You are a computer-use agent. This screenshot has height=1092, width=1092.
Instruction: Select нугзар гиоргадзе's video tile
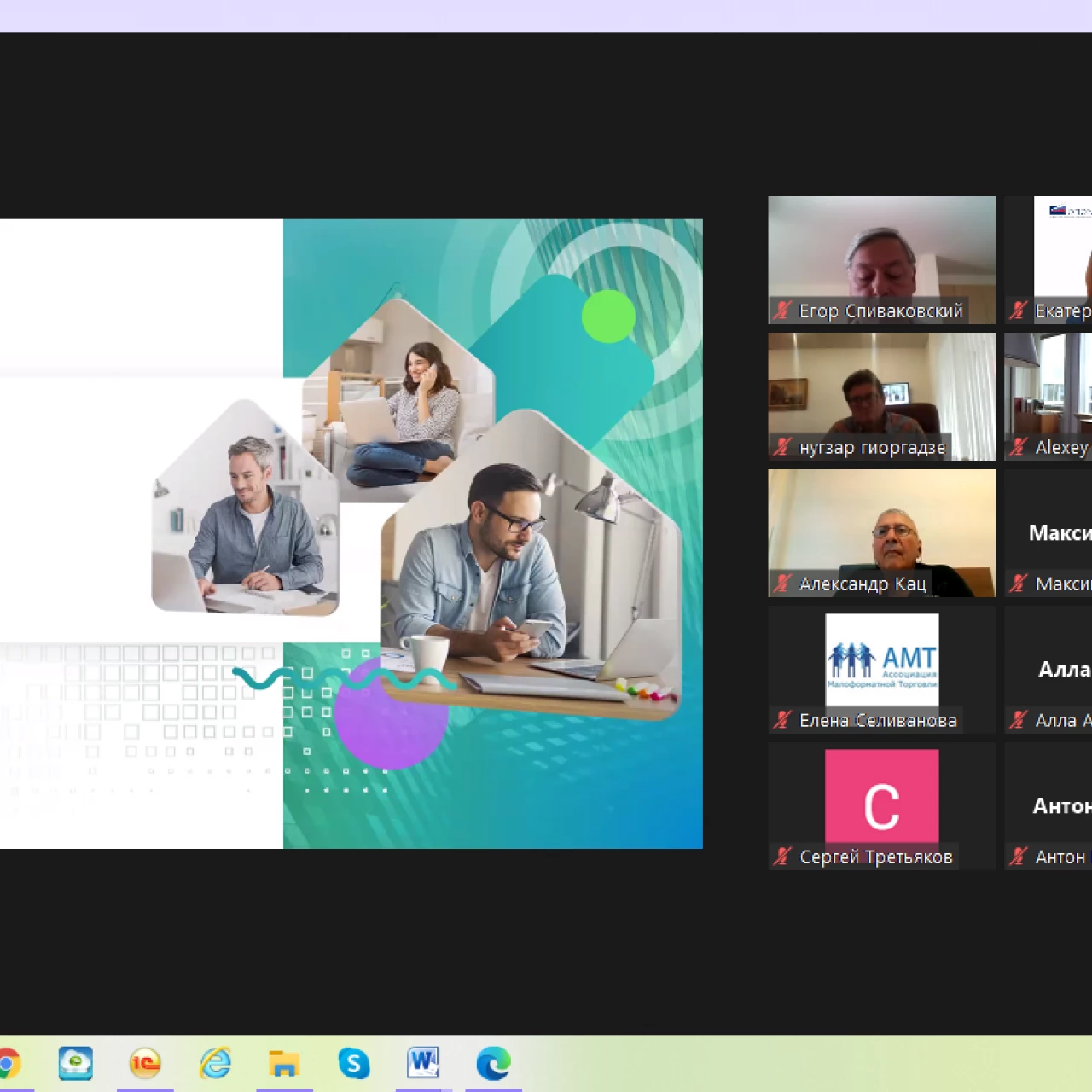[881, 397]
